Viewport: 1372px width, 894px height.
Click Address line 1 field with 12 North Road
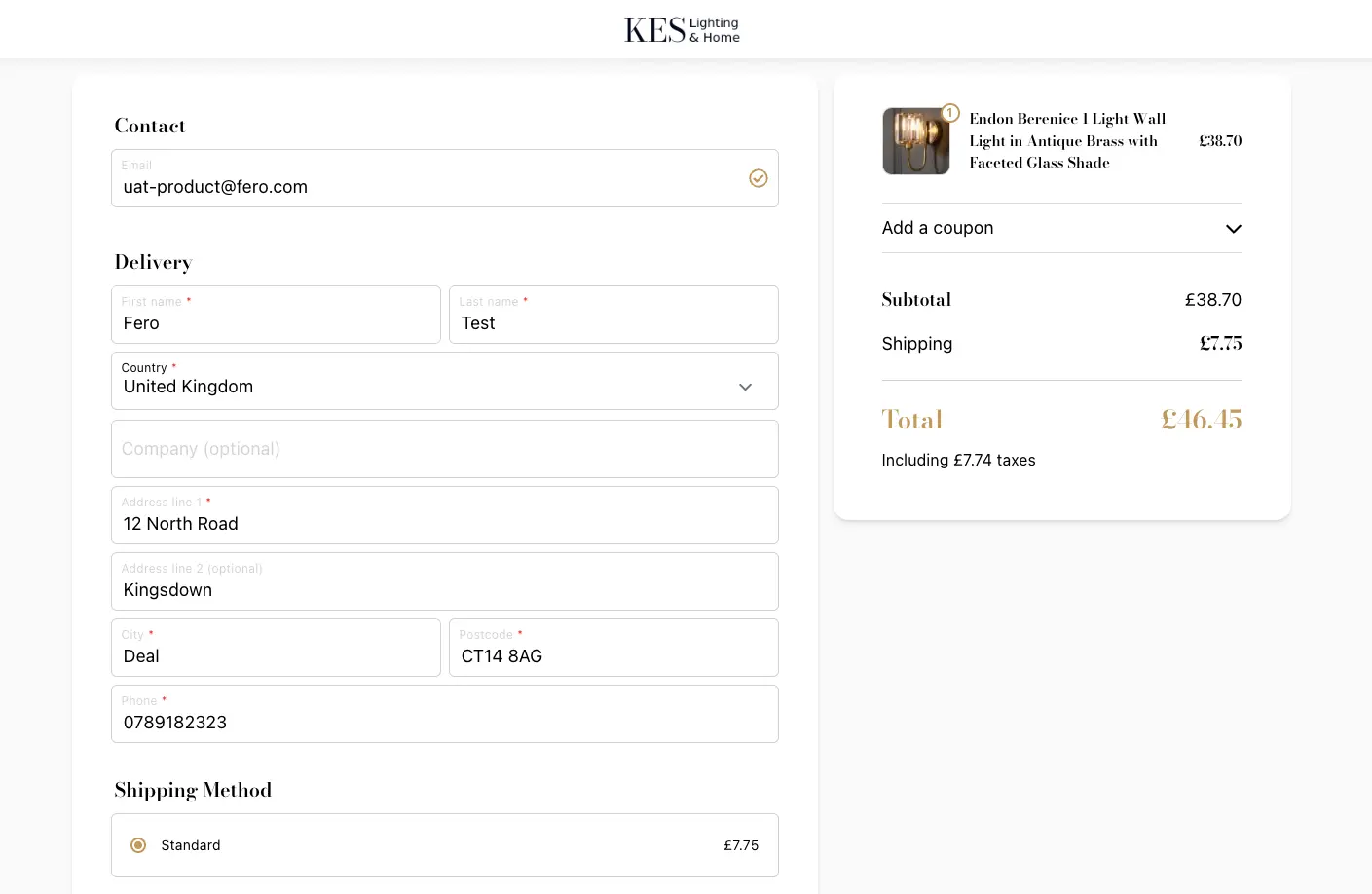tap(445, 515)
